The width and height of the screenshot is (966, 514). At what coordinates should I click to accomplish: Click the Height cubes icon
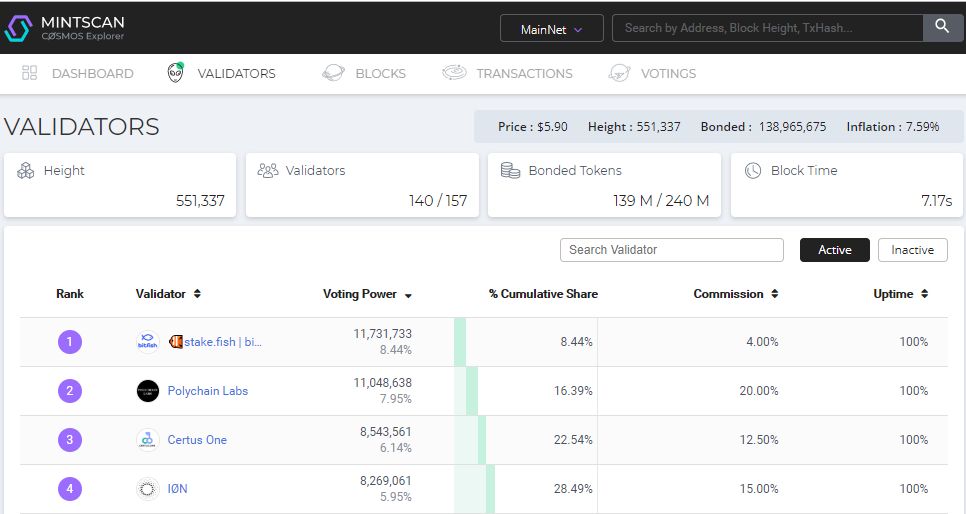pos(25,171)
